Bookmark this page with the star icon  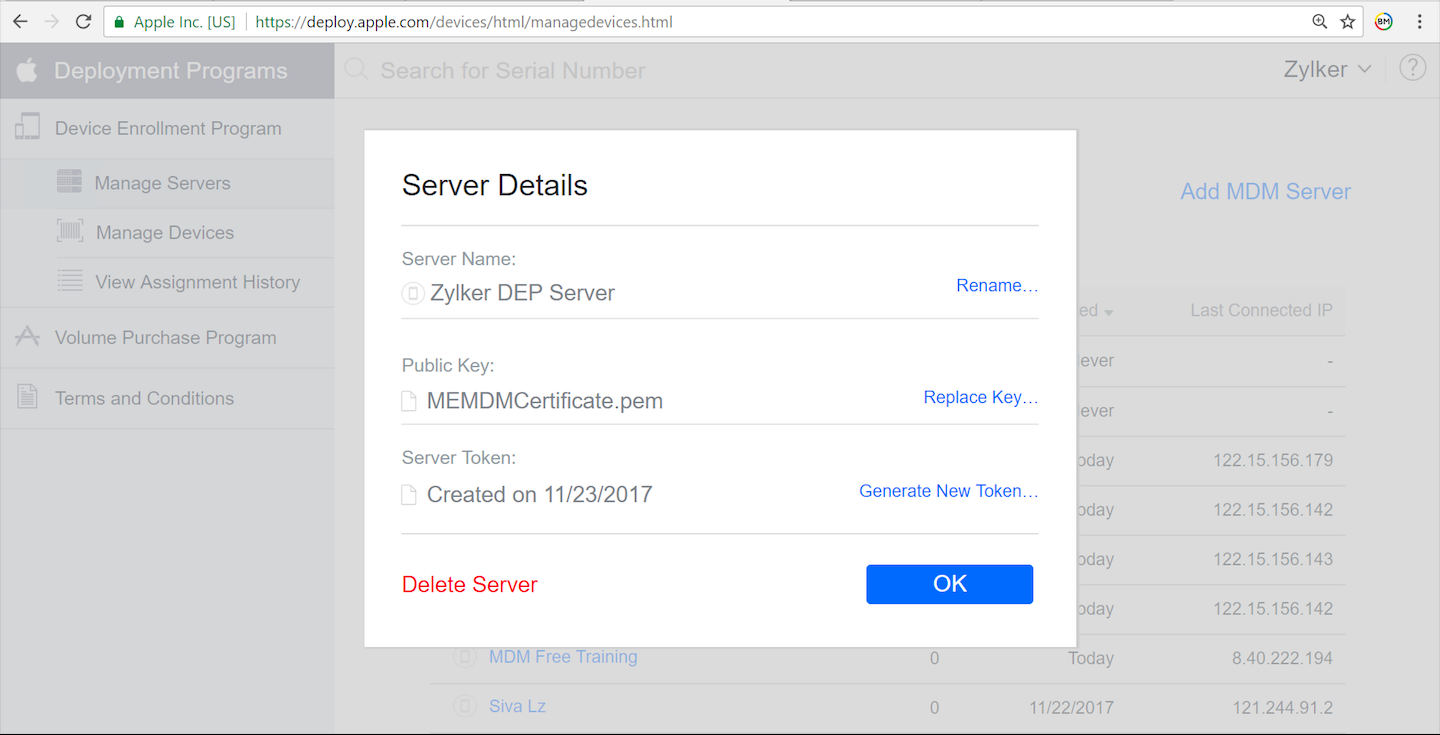[1348, 21]
